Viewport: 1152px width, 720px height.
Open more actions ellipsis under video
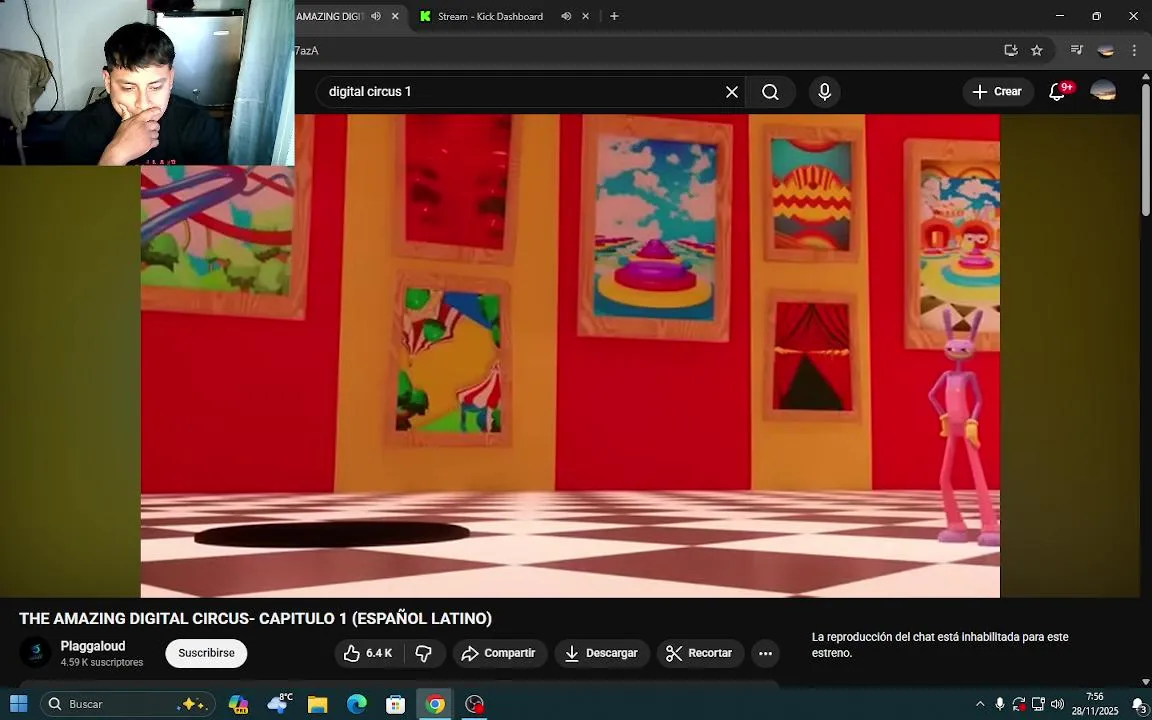(766, 653)
